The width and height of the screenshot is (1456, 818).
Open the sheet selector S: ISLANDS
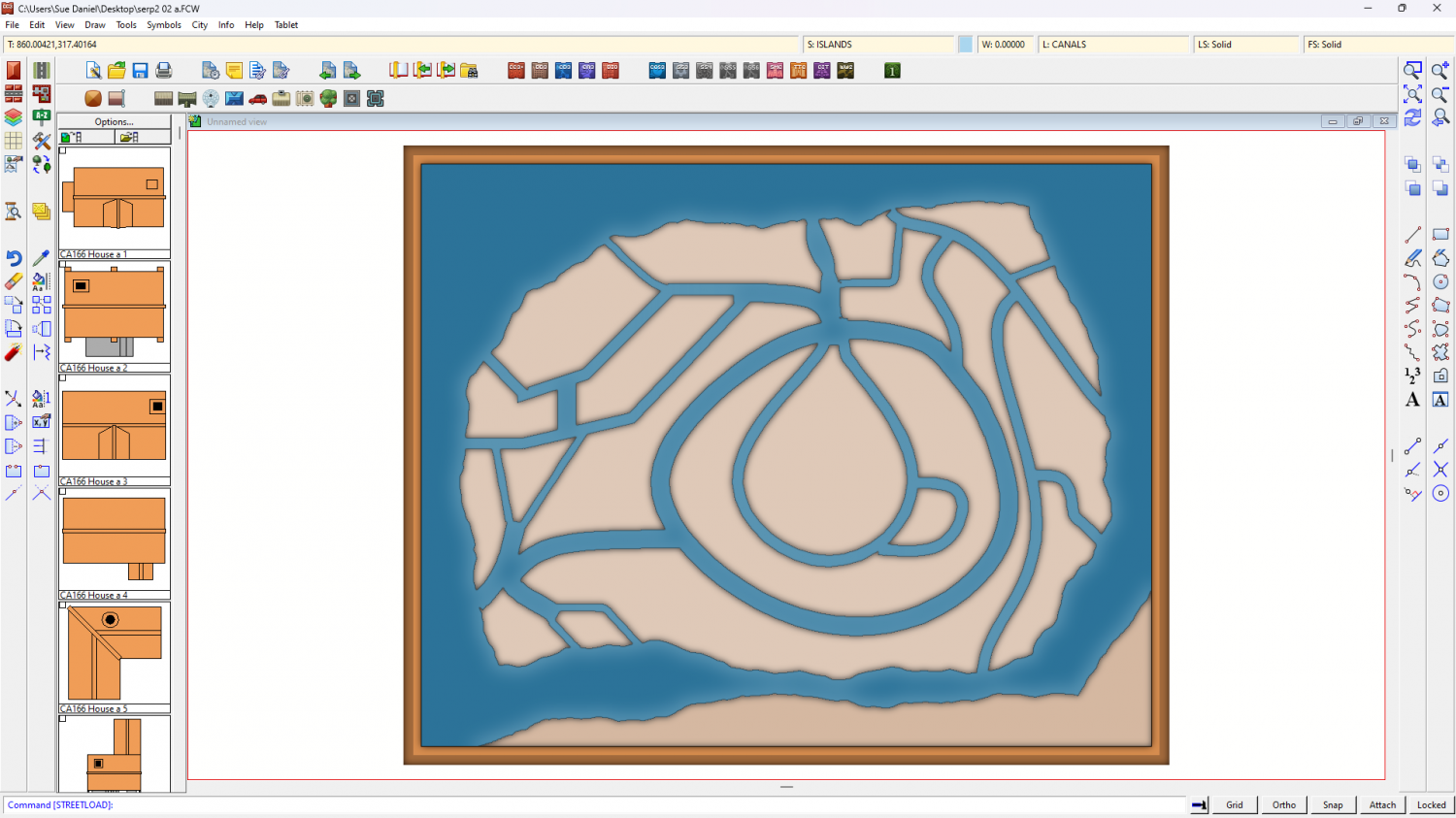point(879,45)
